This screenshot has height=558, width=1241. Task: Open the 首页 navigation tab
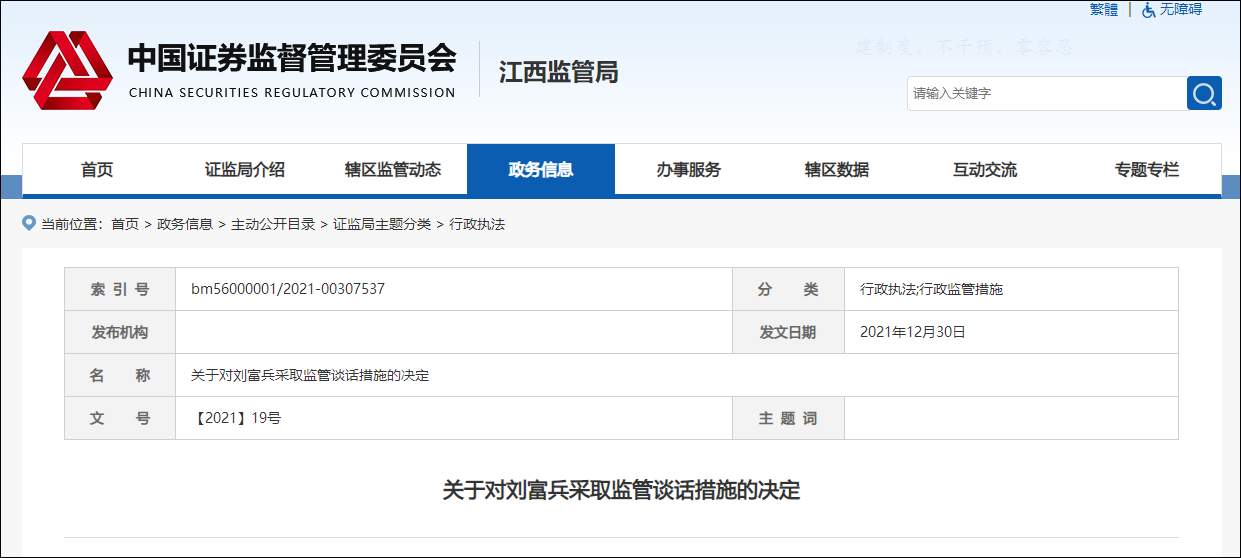pos(97,170)
